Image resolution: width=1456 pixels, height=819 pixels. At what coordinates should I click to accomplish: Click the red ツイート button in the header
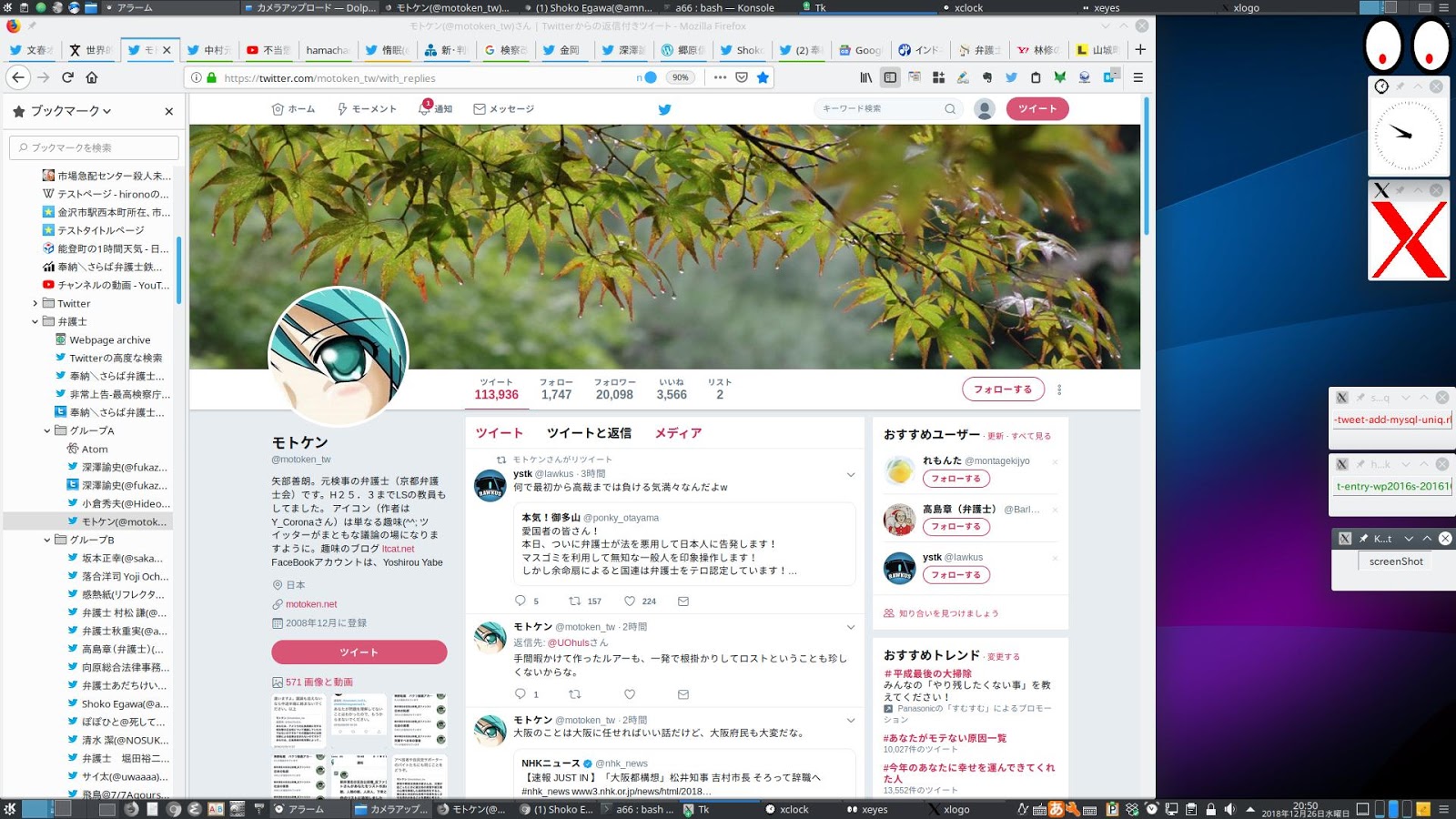[x=1037, y=109]
